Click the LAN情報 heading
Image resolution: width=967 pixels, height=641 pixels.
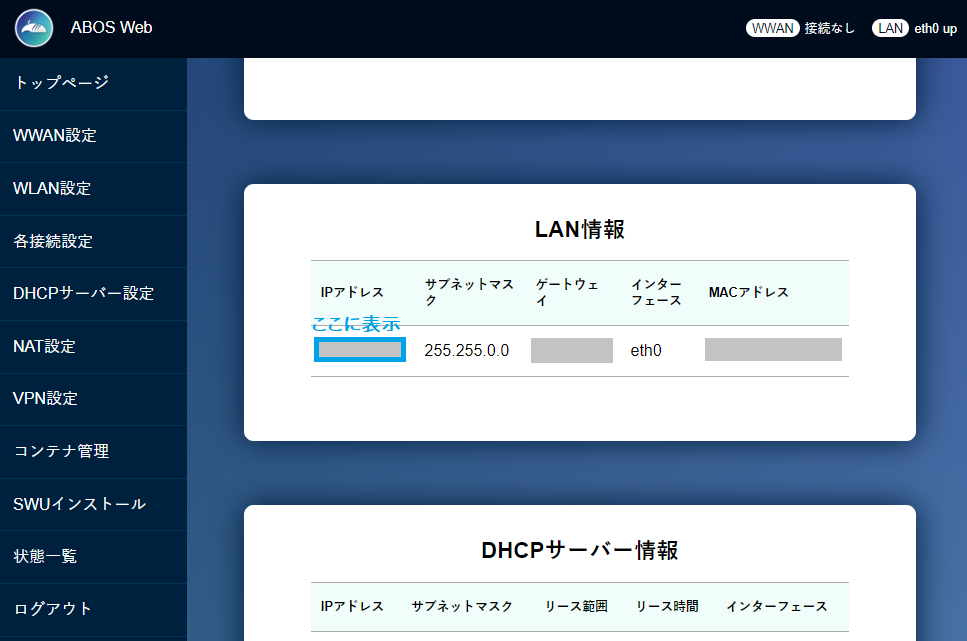point(580,230)
